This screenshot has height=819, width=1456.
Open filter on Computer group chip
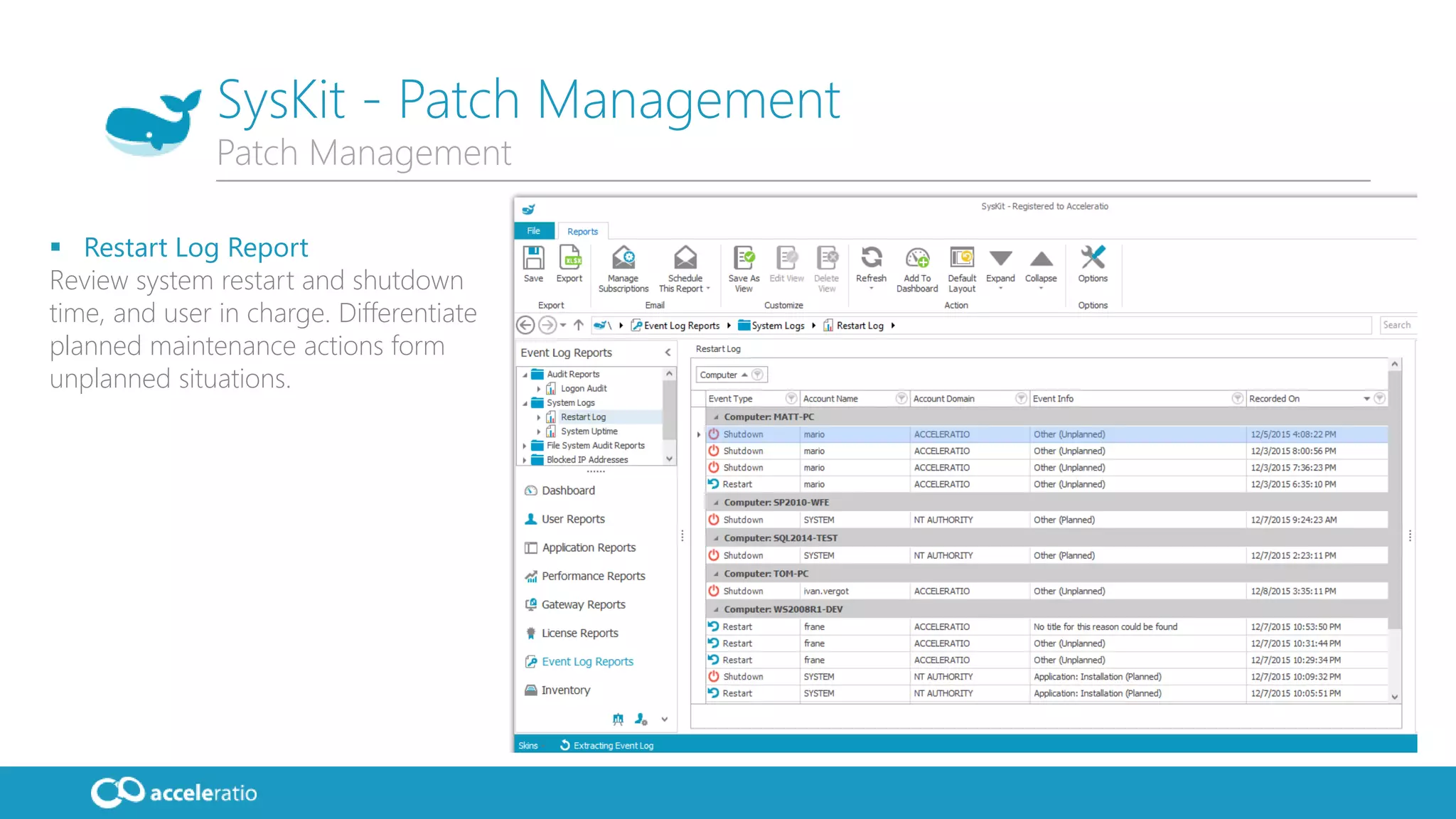click(757, 374)
